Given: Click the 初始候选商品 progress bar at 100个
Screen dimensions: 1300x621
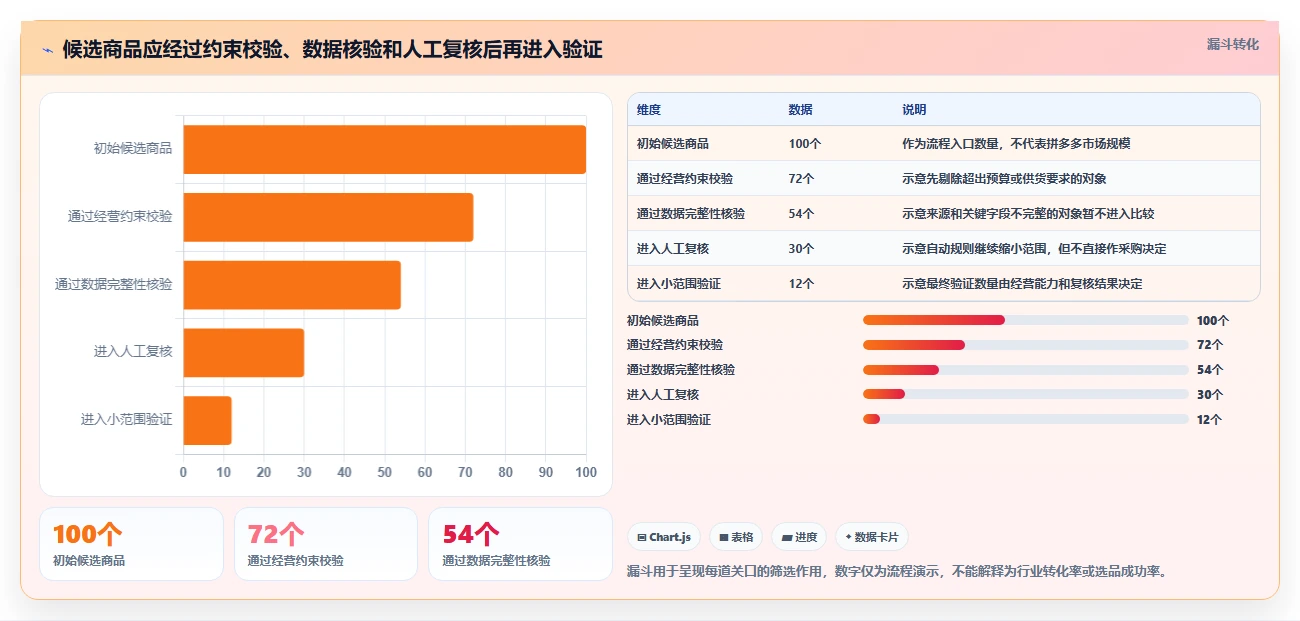Looking at the screenshot, I should click(1026, 320).
